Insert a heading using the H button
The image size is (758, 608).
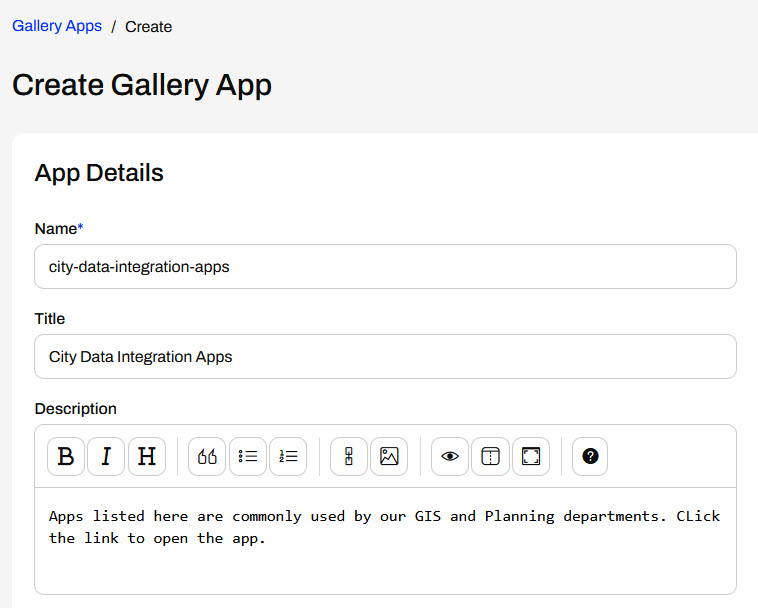coord(146,457)
